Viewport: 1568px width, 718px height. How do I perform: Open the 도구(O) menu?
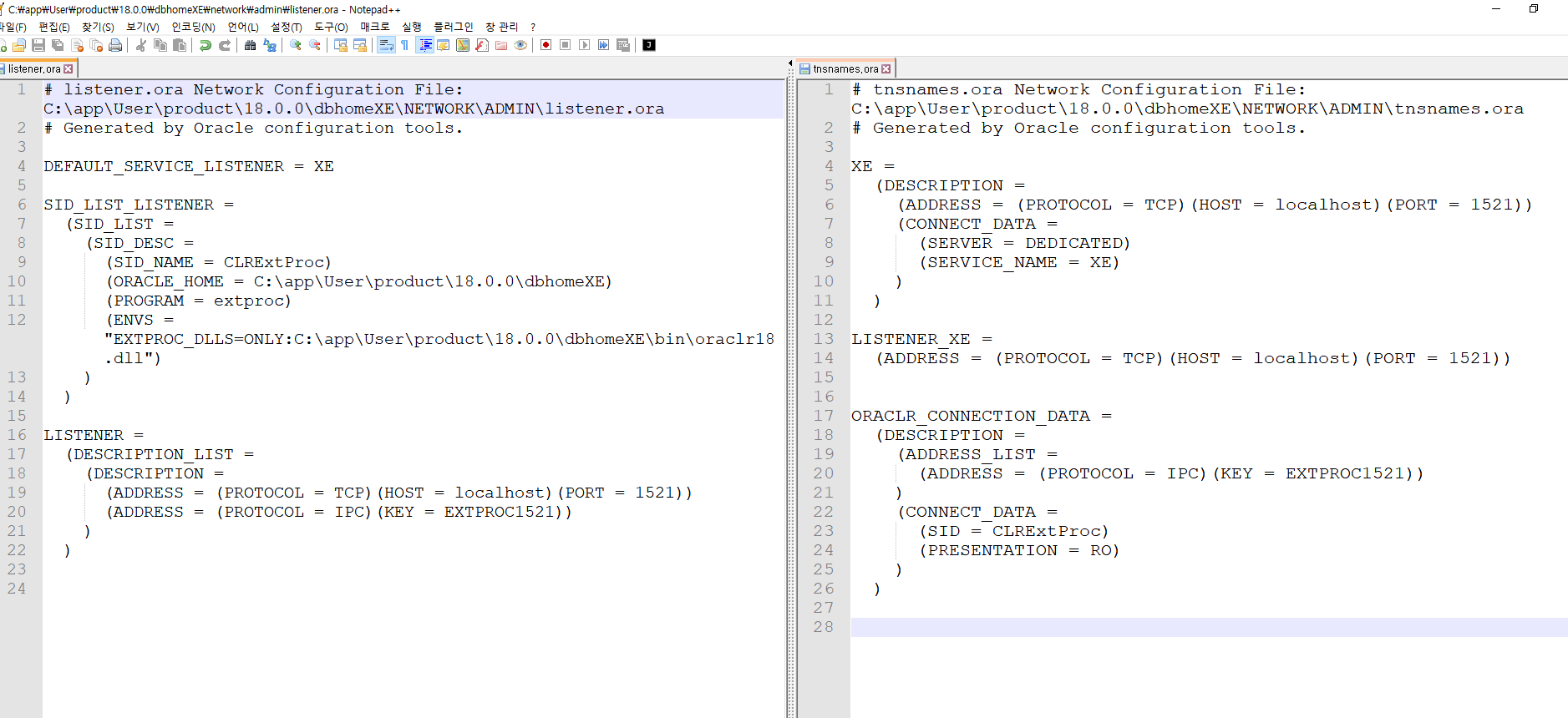point(331,28)
